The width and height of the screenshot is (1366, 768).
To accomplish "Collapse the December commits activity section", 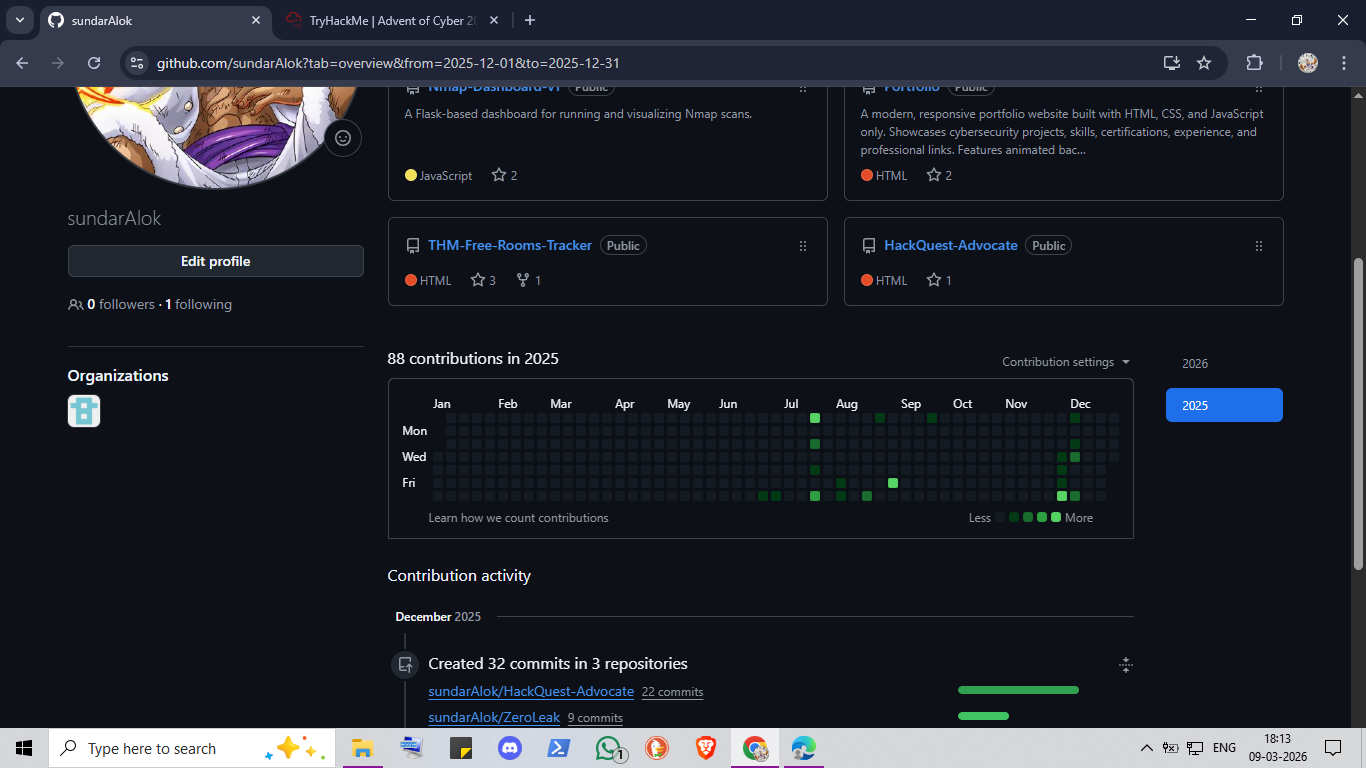I will pos(1125,665).
